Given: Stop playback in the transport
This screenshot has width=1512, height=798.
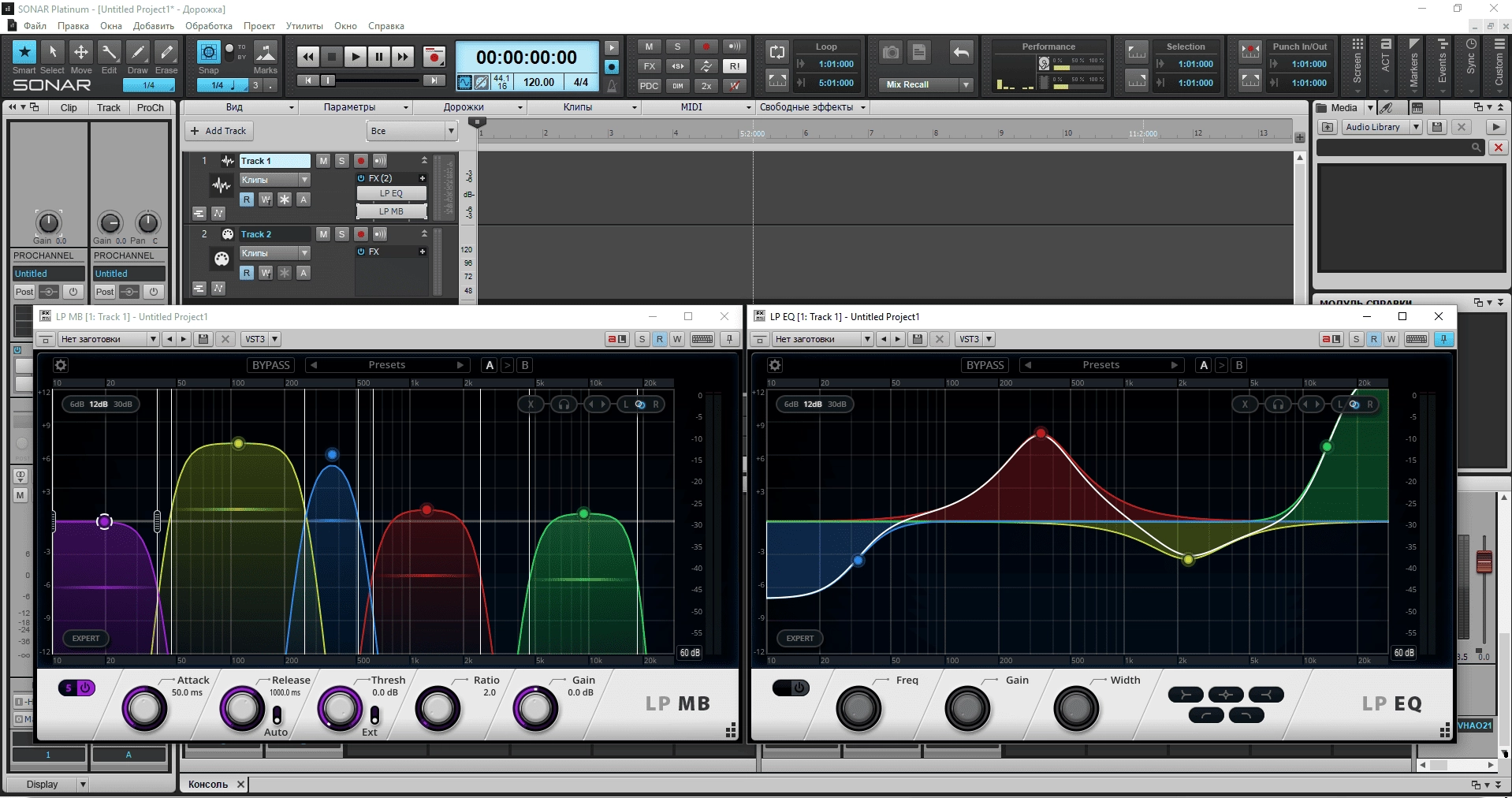Looking at the screenshot, I should pyautogui.click(x=332, y=57).
